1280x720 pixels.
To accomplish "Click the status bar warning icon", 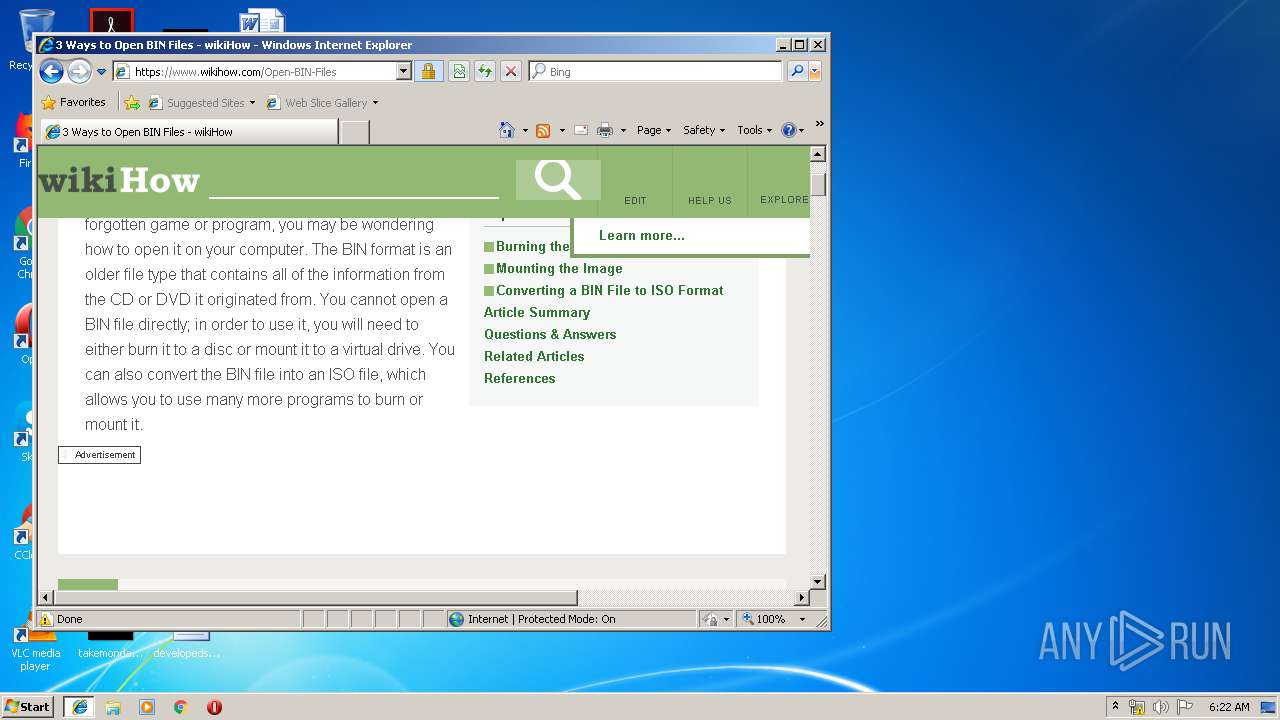I will coord(45,619).
